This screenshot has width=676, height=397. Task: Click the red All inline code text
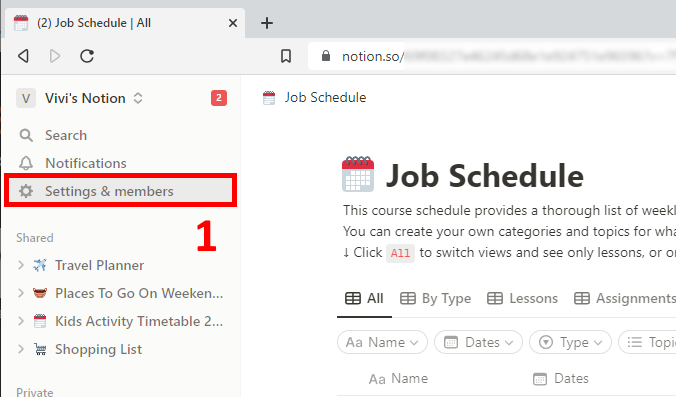coord(400,253)
